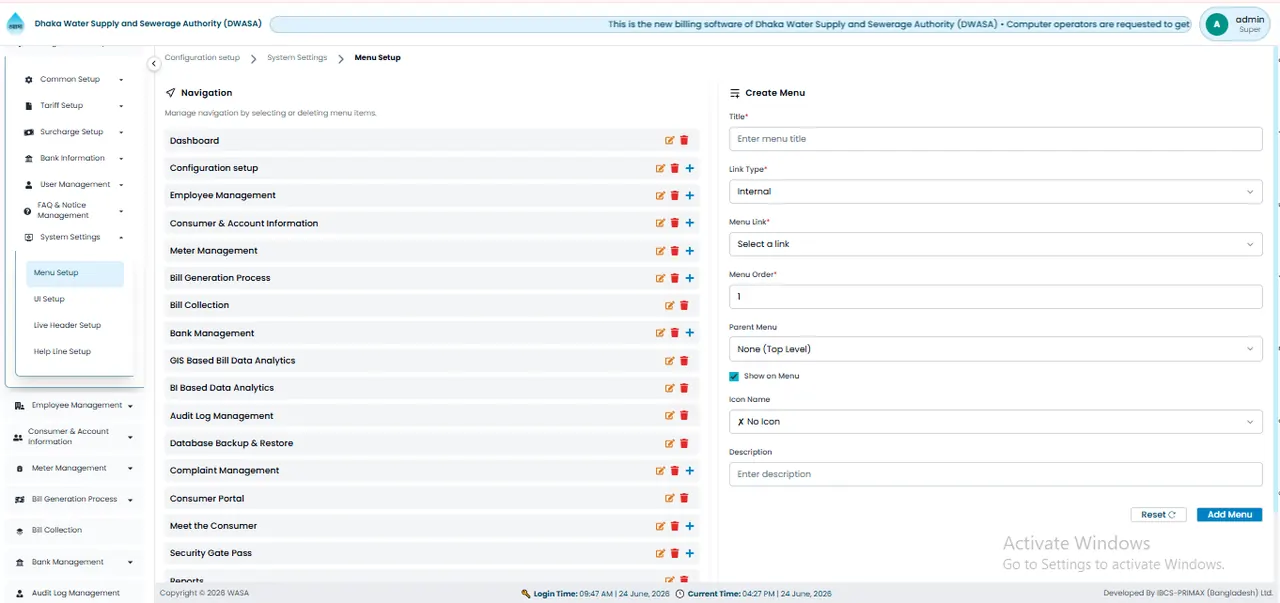Add submenu under Security Gate Pass

pos(690,553)
